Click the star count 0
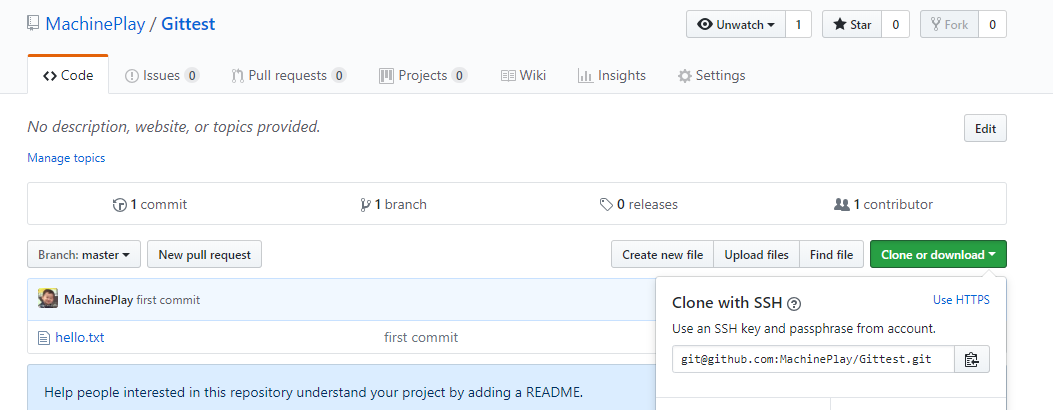The width and height of the screenshot is (1053, 410). click(x=895, y=24)
